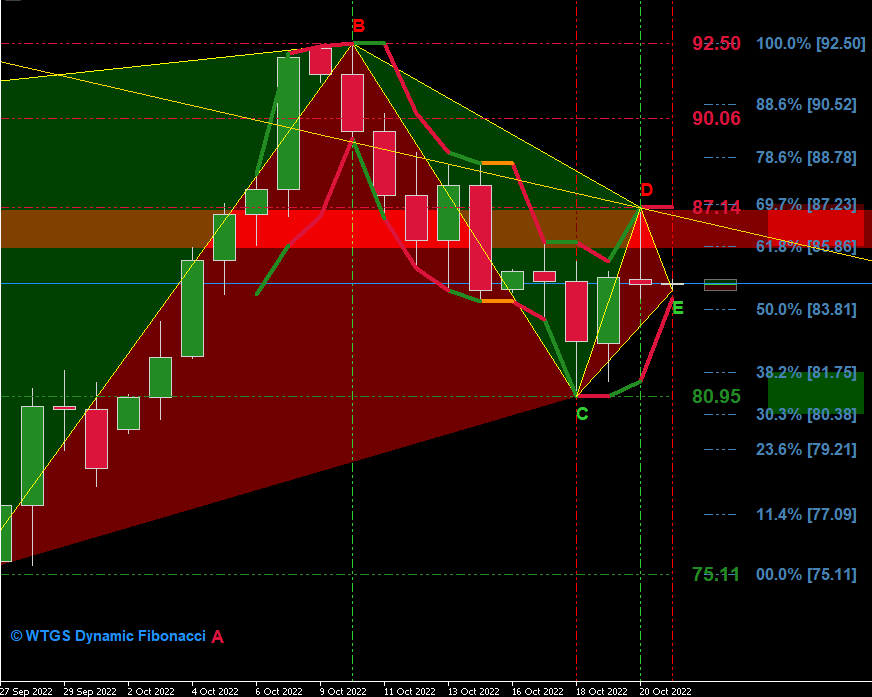This screenshot has width=872, height=697.
Task: Click the 29 Sep 2022 date label
Action: pos(90,691)
